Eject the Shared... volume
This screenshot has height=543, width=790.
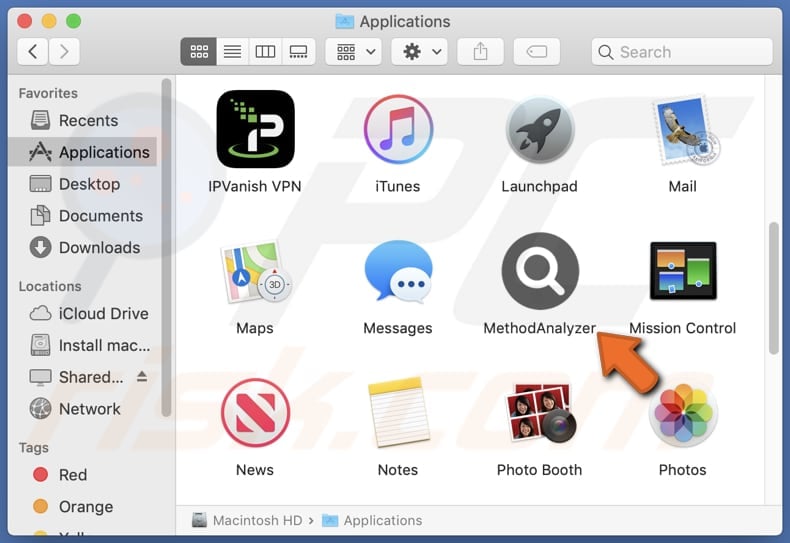tap(142, 376)
